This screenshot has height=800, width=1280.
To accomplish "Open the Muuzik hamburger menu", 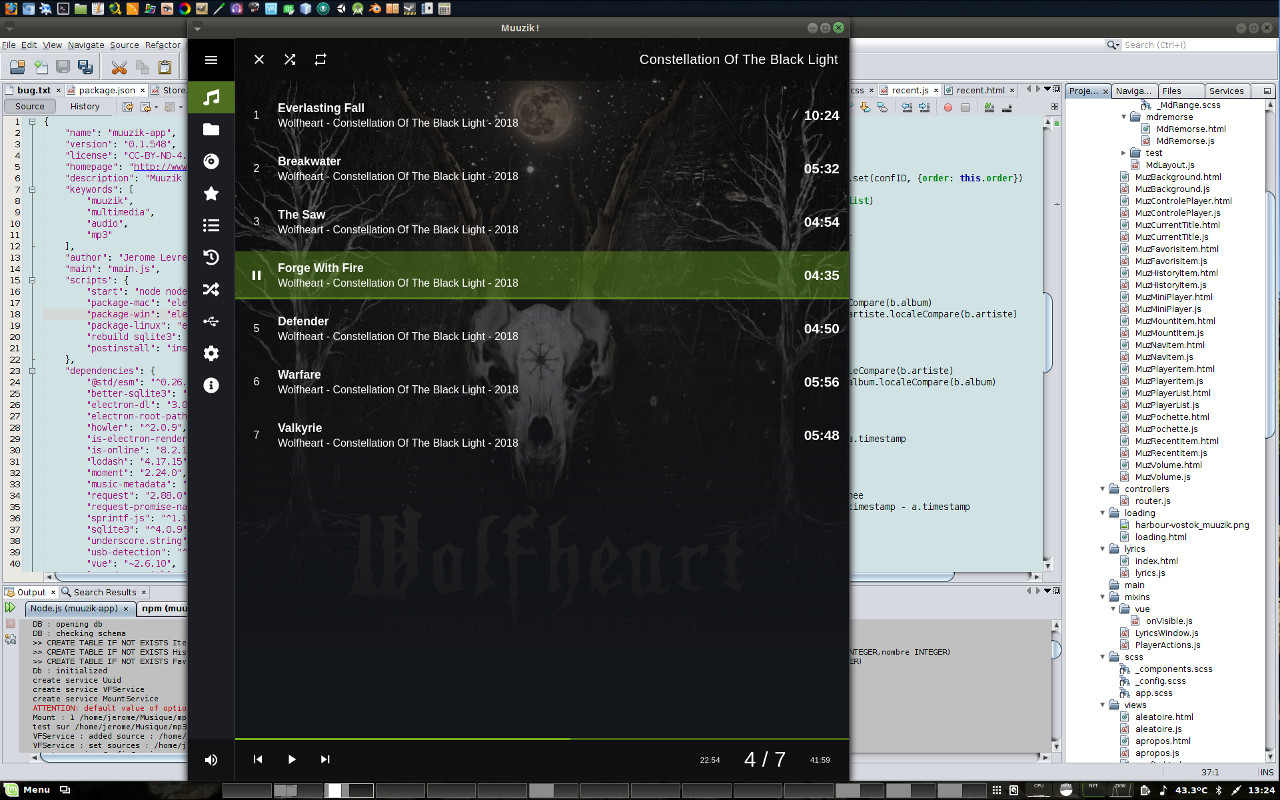I will coord(211,60).
